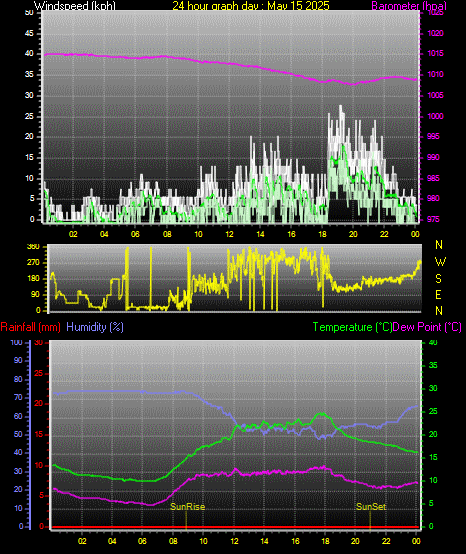Click the N compass label at top
Image resolution: width=466 pixels, height=554 pixels.
439,244
